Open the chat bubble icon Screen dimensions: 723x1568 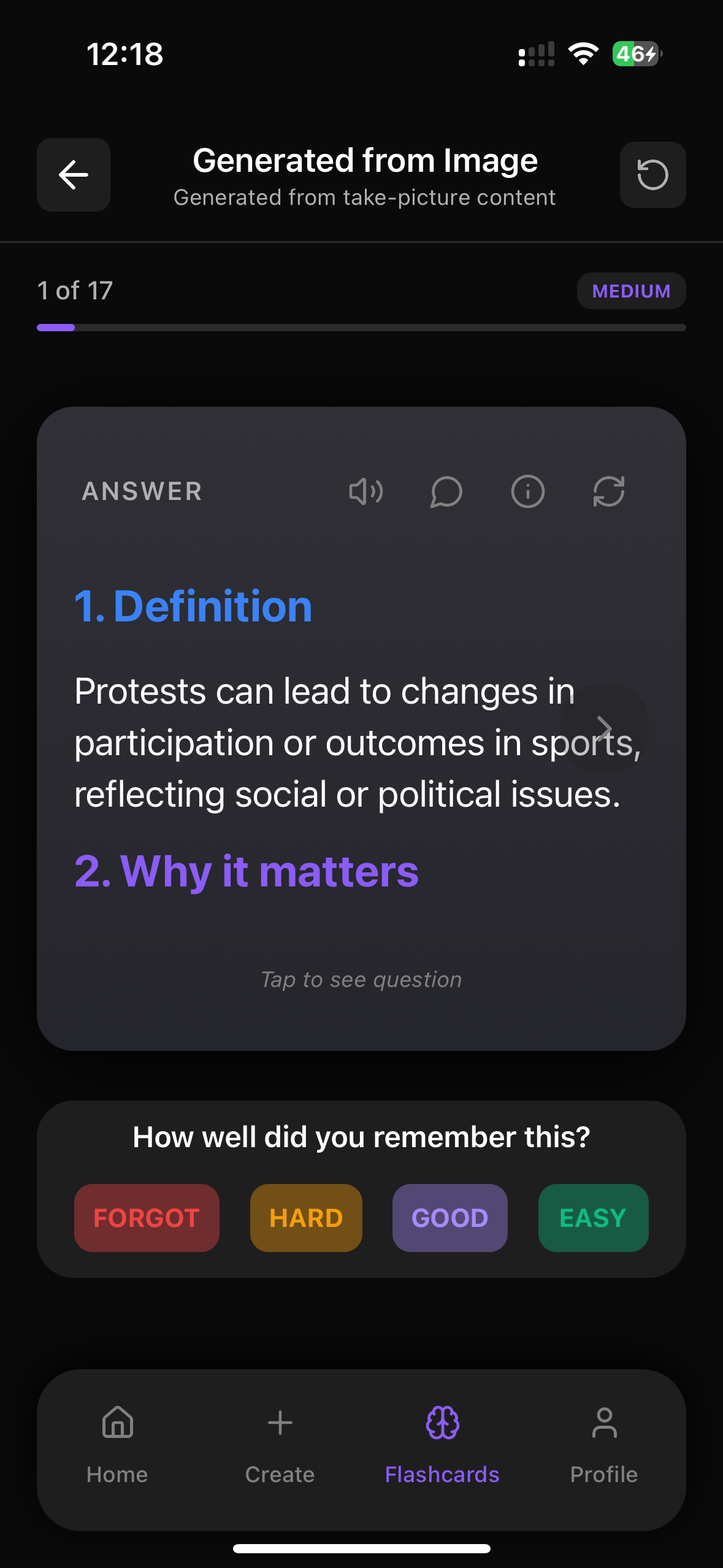tap(446, 491)
